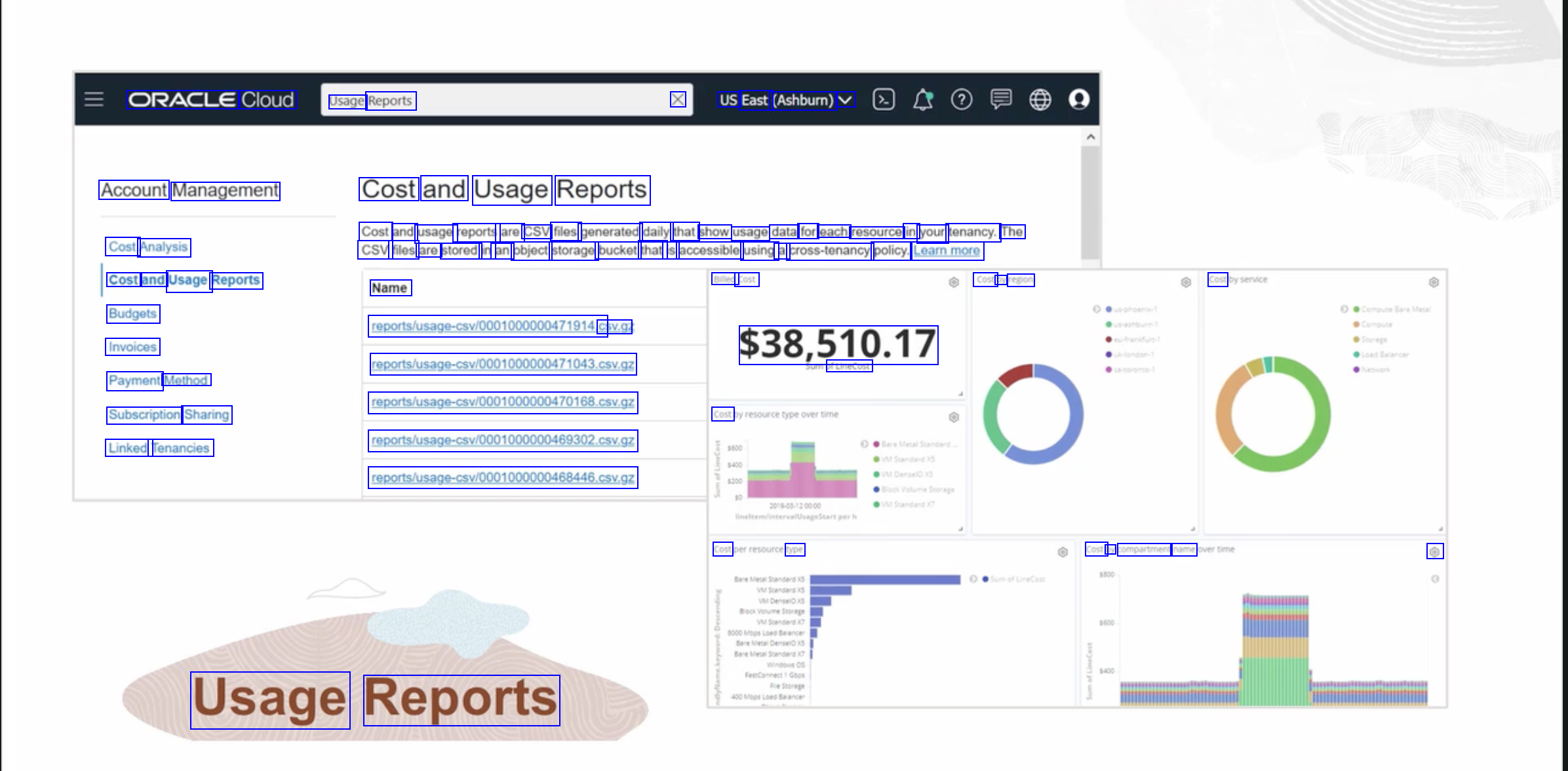1568x771 pixels.
Task: Open the notifications bell
Action: pyautogui.click(x=922, y=100)
